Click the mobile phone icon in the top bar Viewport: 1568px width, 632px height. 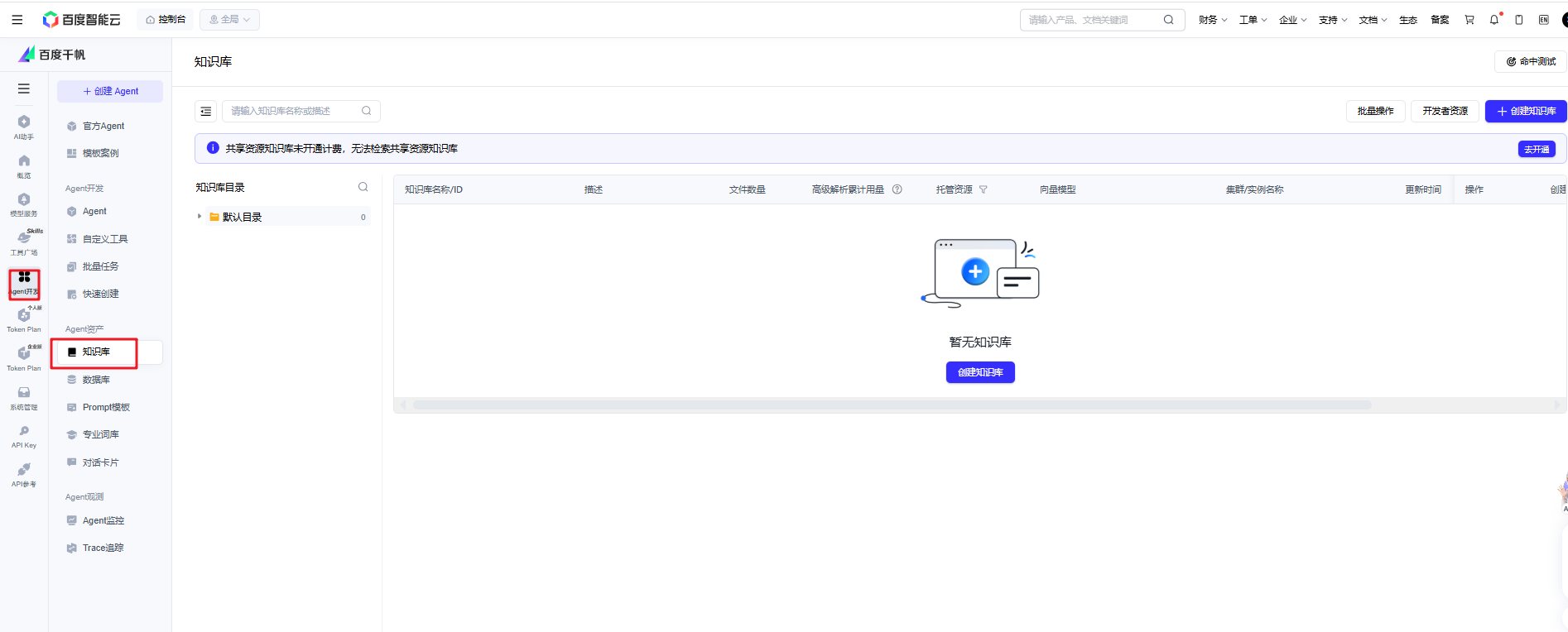pyautogui.click(x=1519, y=20)
